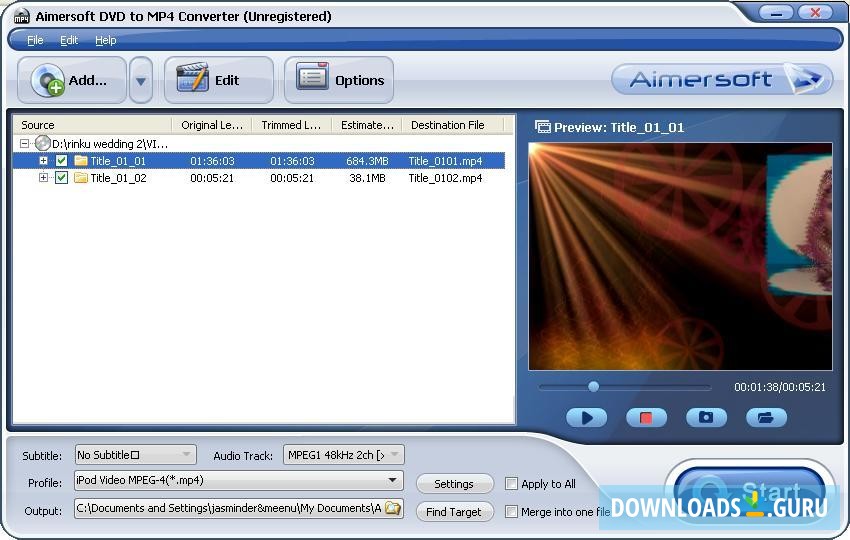Uncheck the Title_01_02 checkbox
Viewport: 850px width, 540px height.
click(61, 178)
